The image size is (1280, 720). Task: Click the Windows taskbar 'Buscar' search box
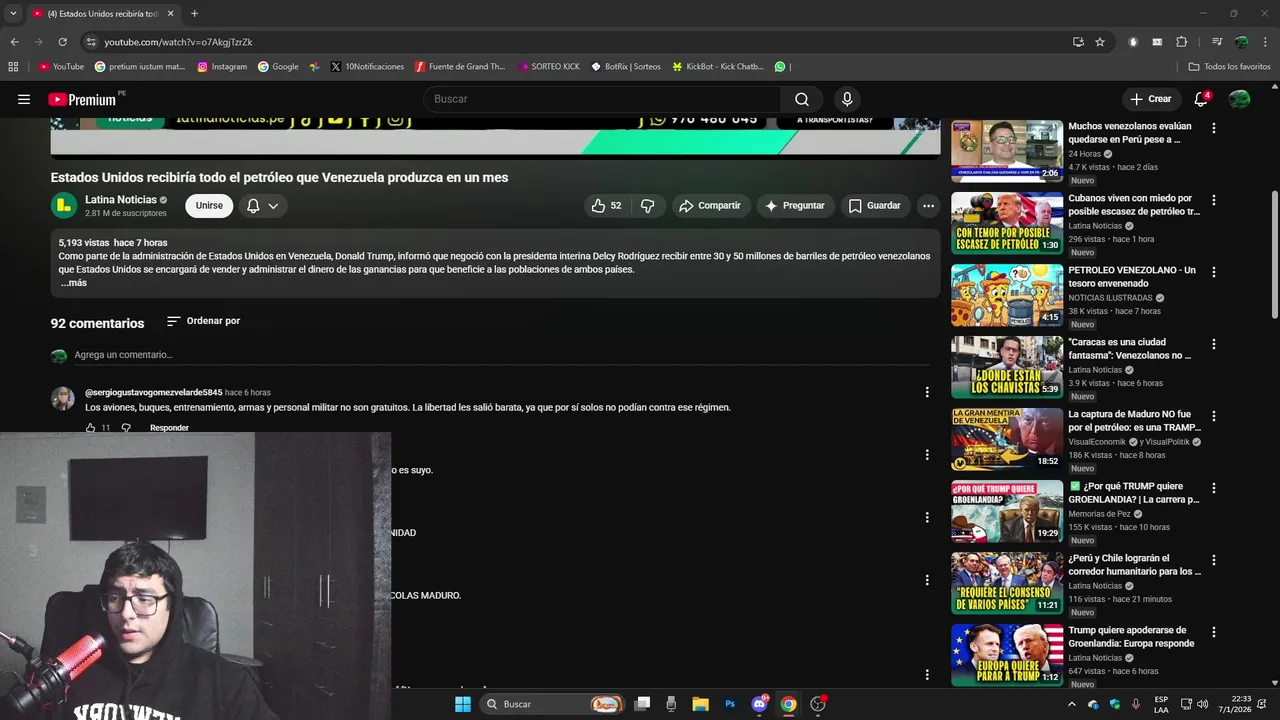(x=552, y=704)
